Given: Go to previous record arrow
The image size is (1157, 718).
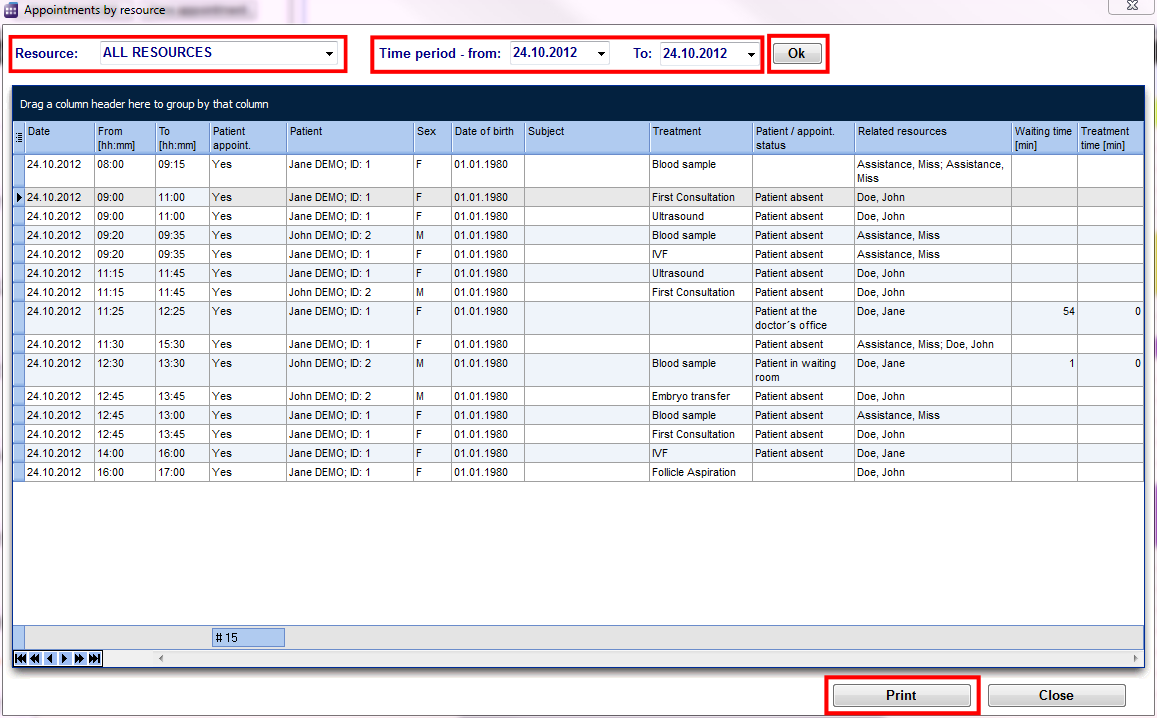Looking at the screenshot, I should click(x=49, y=658).
